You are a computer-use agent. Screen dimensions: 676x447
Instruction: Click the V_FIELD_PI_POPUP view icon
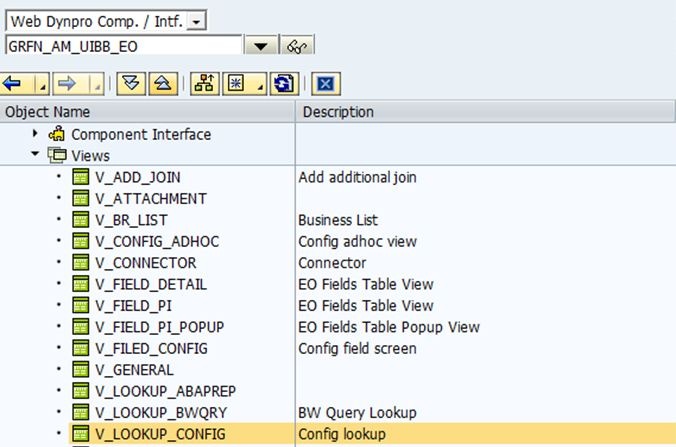pyautogui.click(x=81, y=326)
